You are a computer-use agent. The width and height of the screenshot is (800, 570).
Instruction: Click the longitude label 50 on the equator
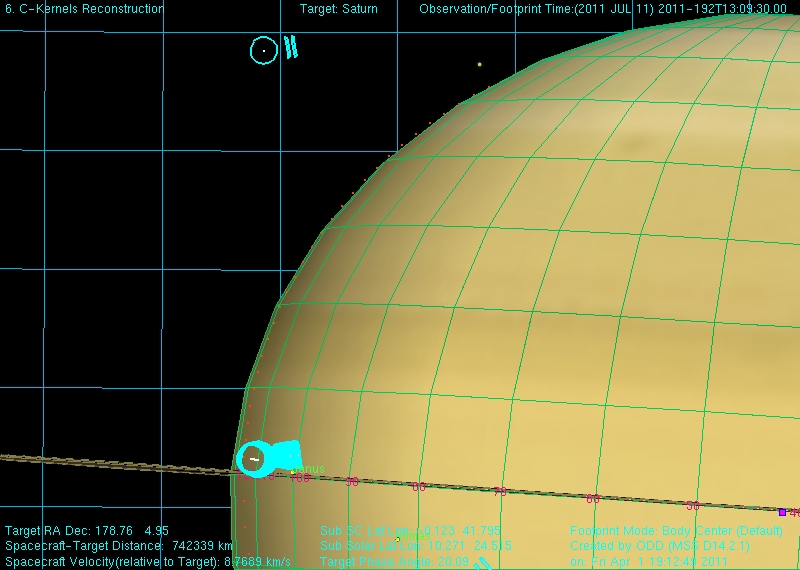(x=692, y=506)
